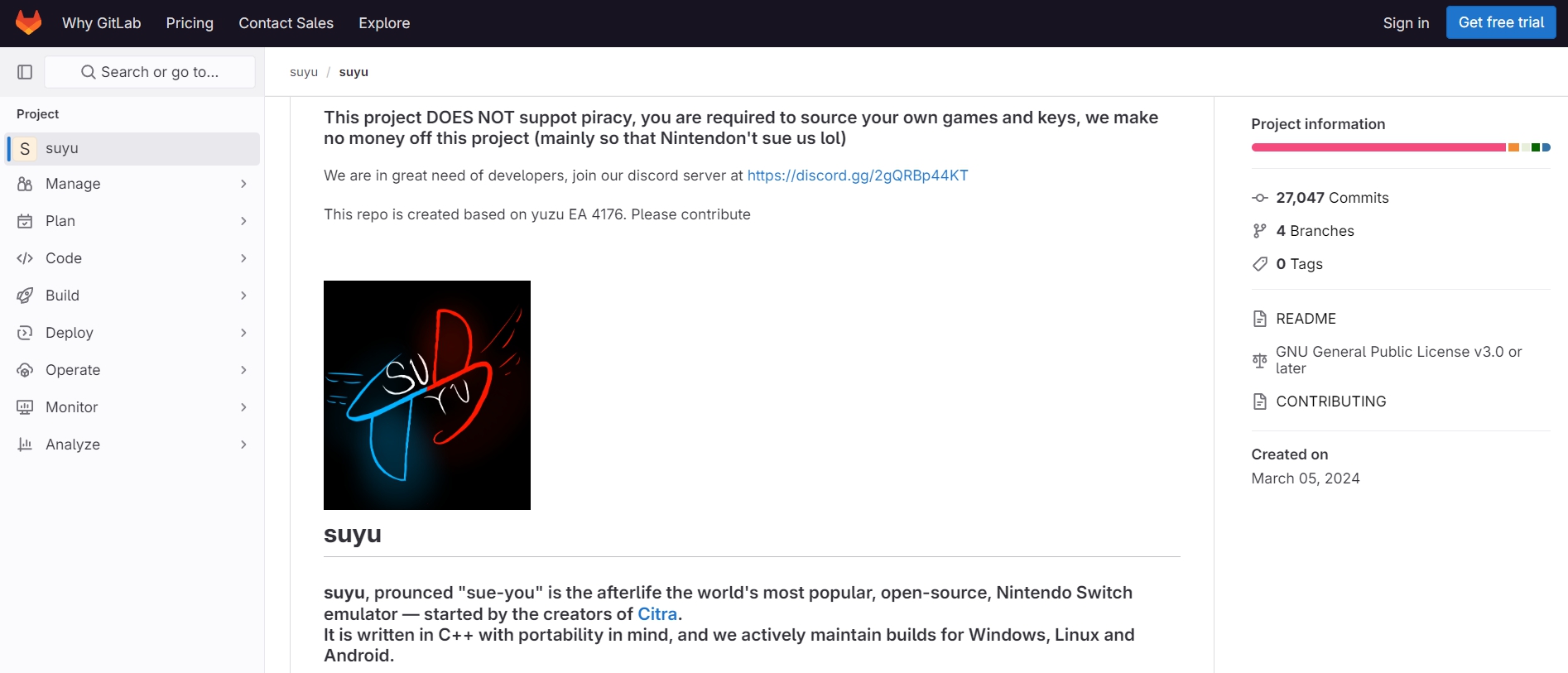Open the Explore menu item
This screenshot has height=673, width=1568.
[x=384, y=23]
